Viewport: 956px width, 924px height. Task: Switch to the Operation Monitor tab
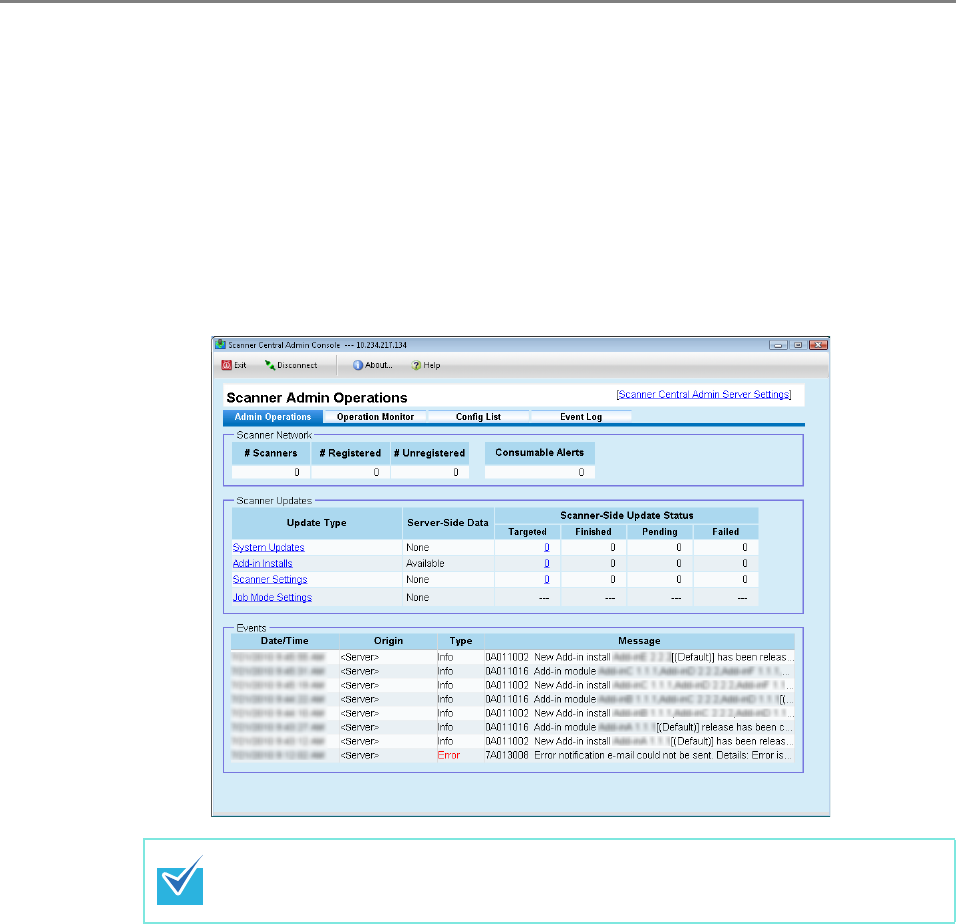[x=375, y=416]
